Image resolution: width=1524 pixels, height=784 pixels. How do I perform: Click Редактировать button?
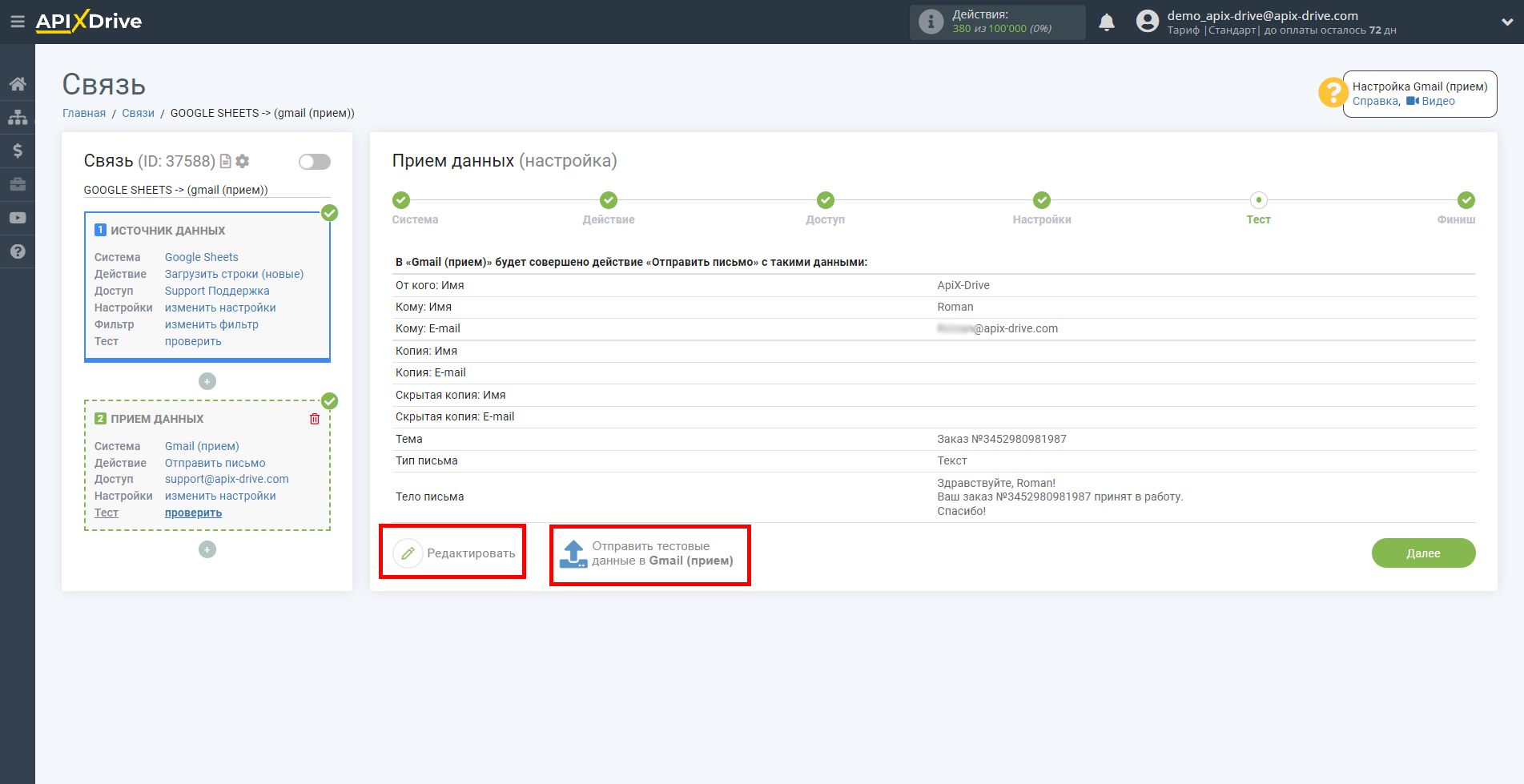[x=454, y=553]
